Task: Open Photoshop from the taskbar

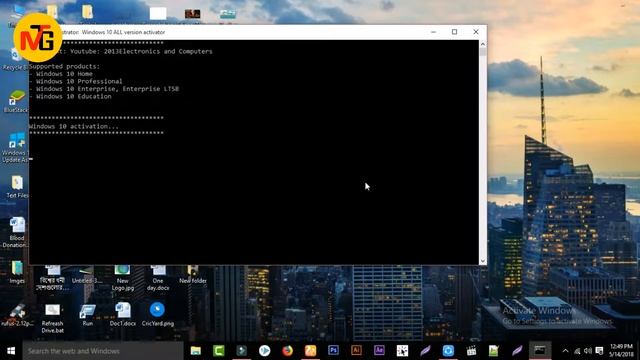Action: tap(333, 351)
